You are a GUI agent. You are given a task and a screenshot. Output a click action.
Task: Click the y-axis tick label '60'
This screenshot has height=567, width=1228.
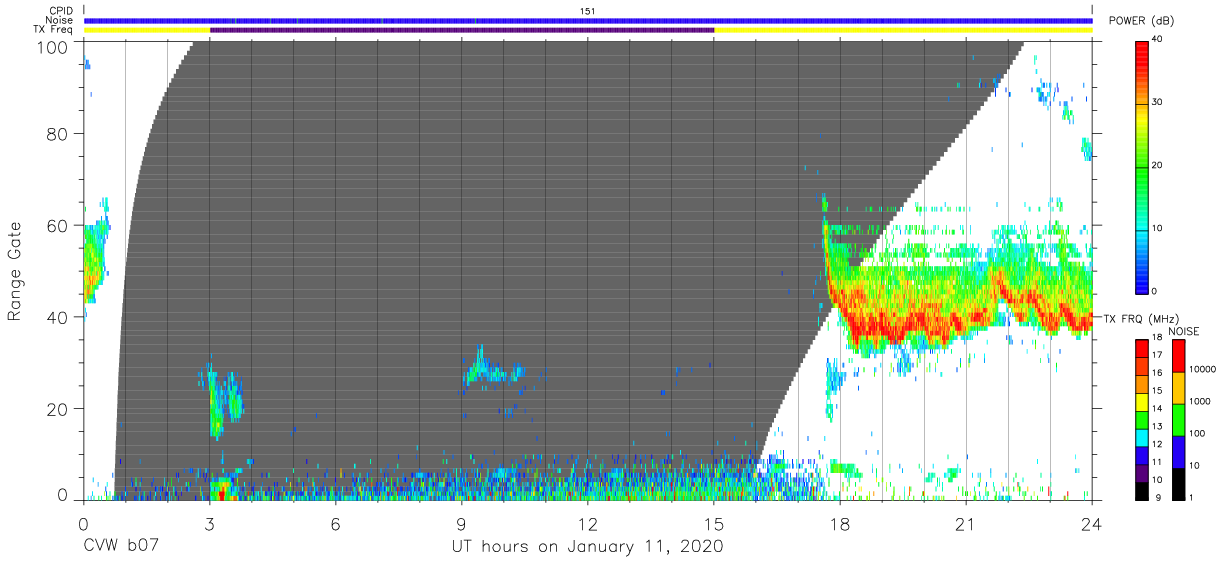(x=58, y=225)
